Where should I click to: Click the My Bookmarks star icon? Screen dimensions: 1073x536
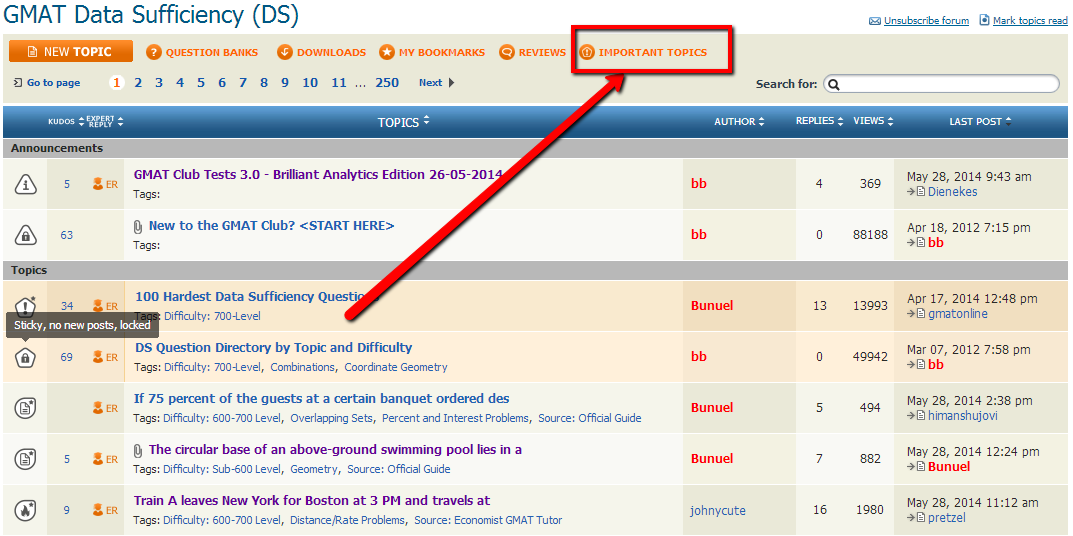pos(387,52)
